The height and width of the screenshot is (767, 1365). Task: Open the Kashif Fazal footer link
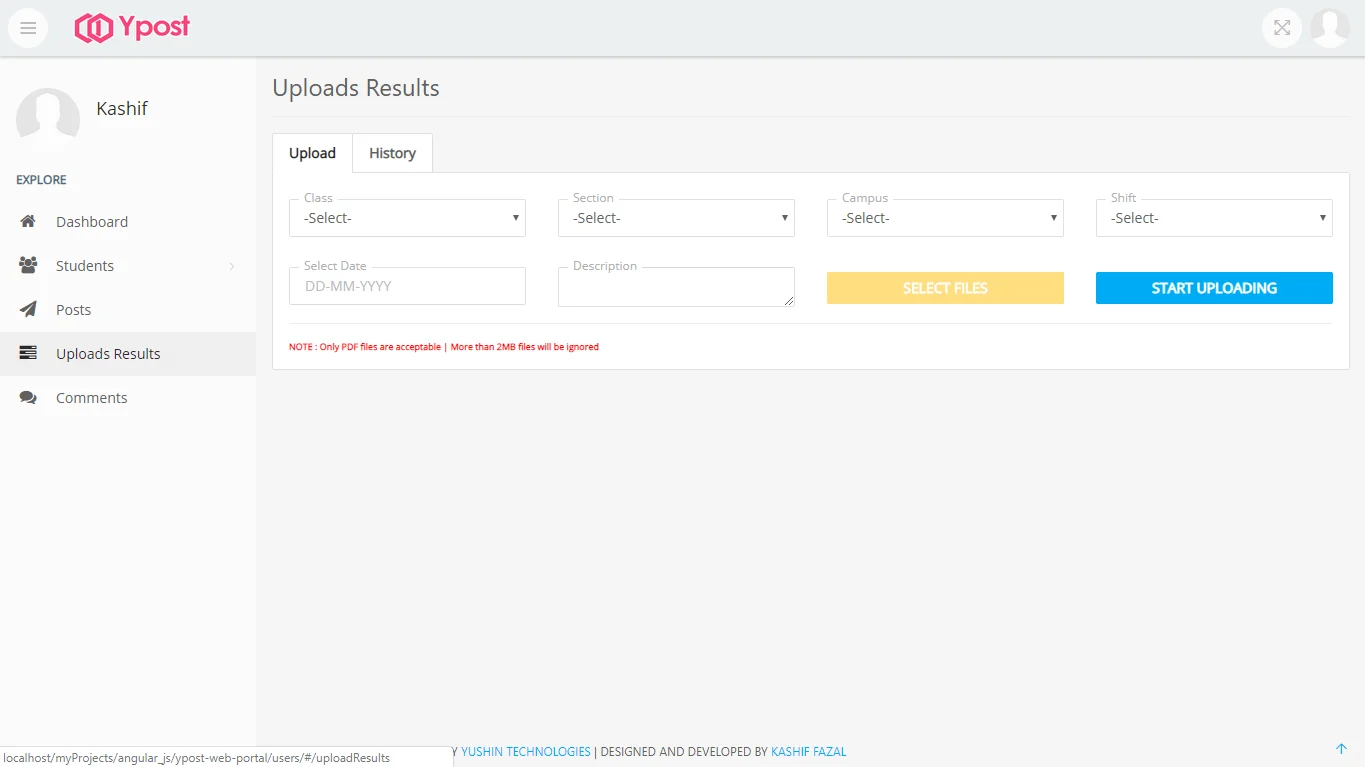point(808,752)
